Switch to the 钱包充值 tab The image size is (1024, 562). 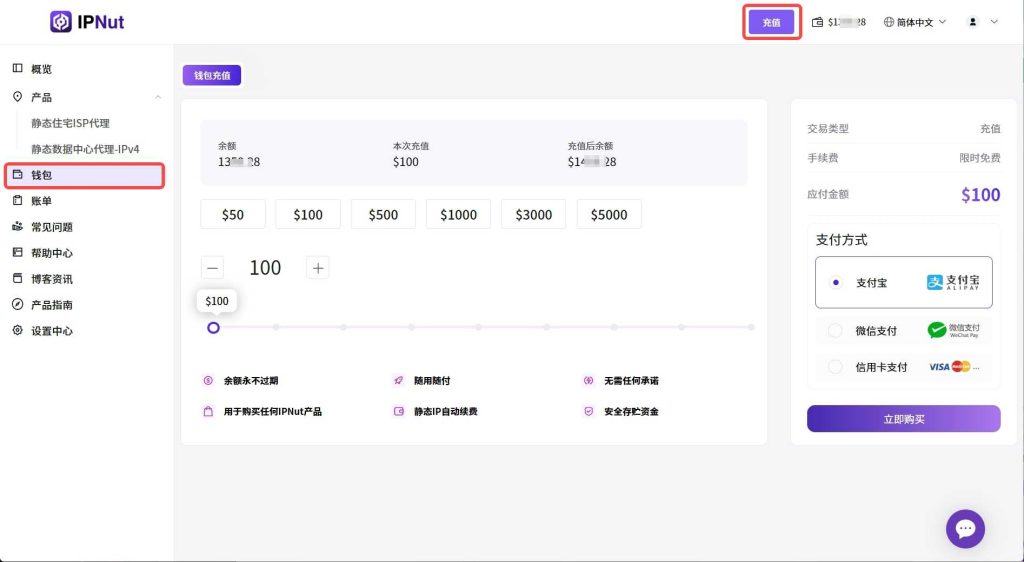(212, 76)
